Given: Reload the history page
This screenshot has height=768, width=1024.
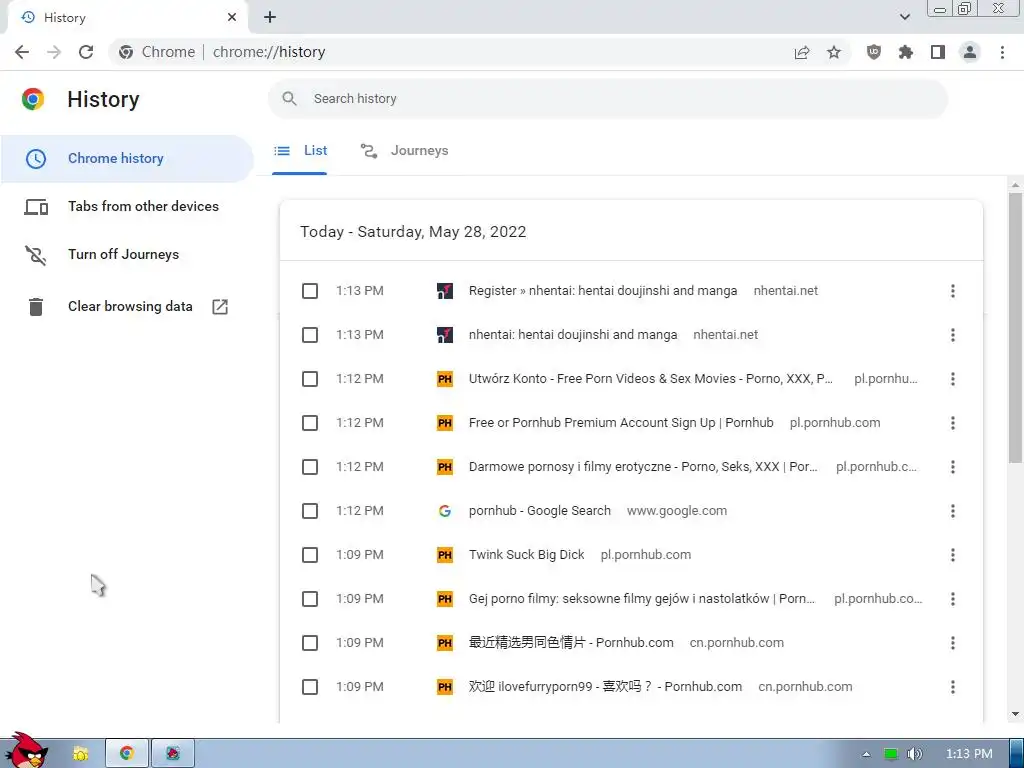Looking at the screenshot, I should coord(86,52).
